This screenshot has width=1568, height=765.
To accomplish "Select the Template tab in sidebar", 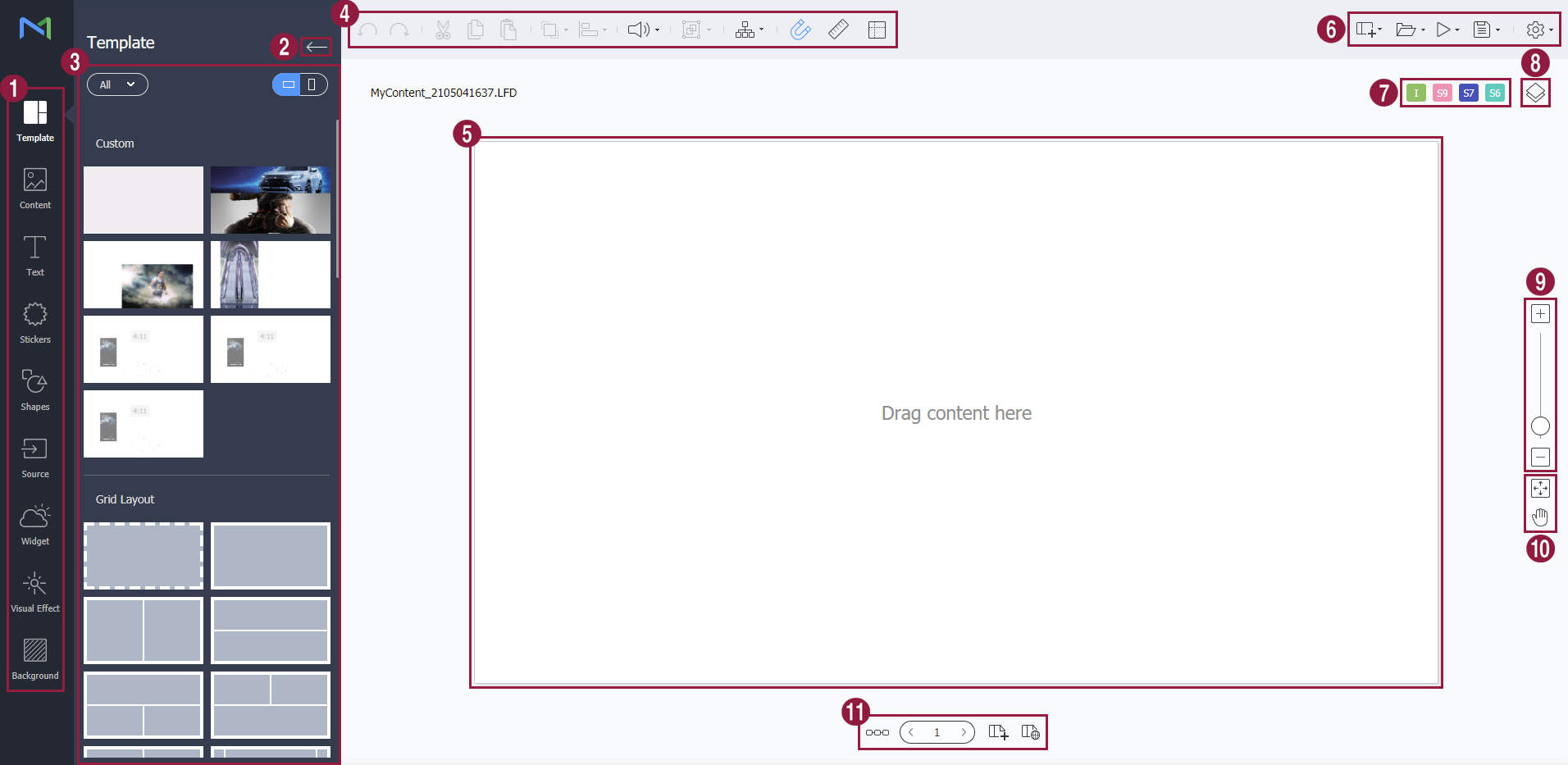I will 35,121.
